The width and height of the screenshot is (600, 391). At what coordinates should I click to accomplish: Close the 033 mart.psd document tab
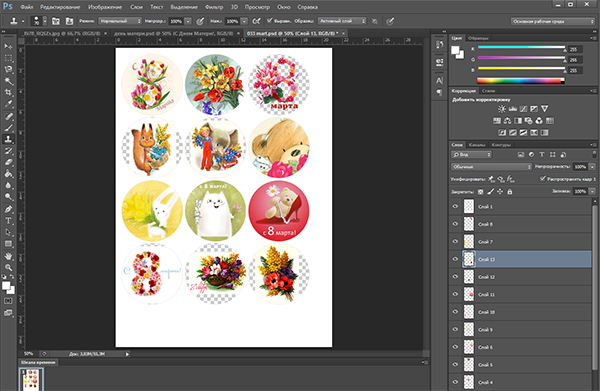pos(343,33)
